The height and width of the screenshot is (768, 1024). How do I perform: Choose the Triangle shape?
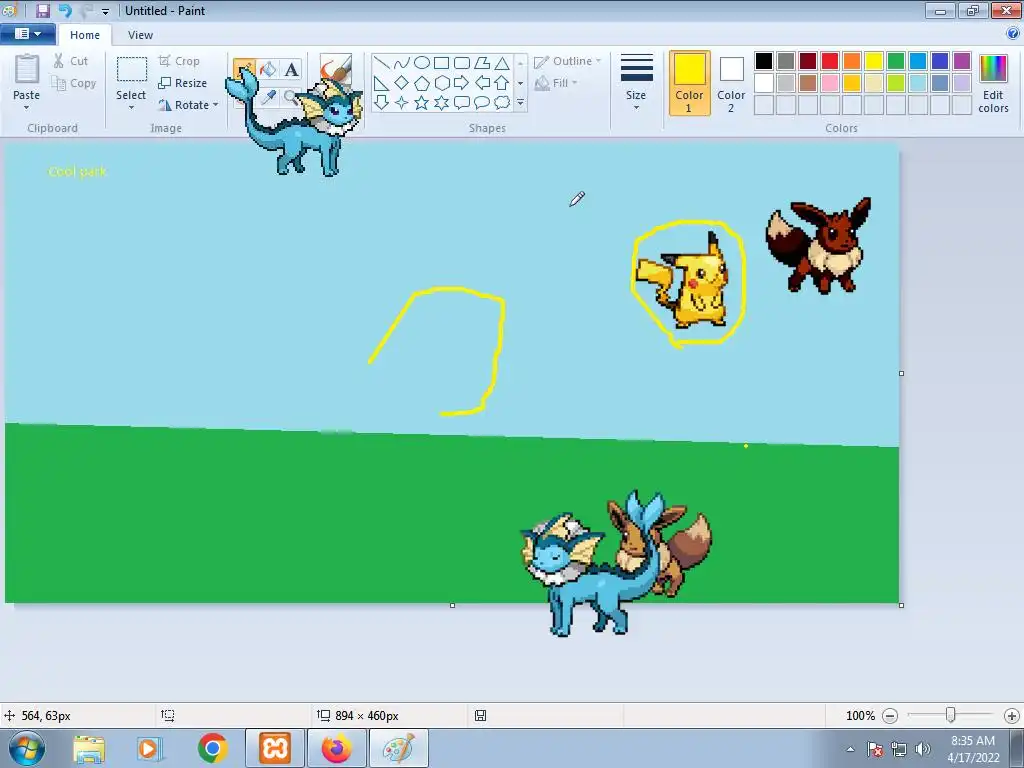point(502,63)
